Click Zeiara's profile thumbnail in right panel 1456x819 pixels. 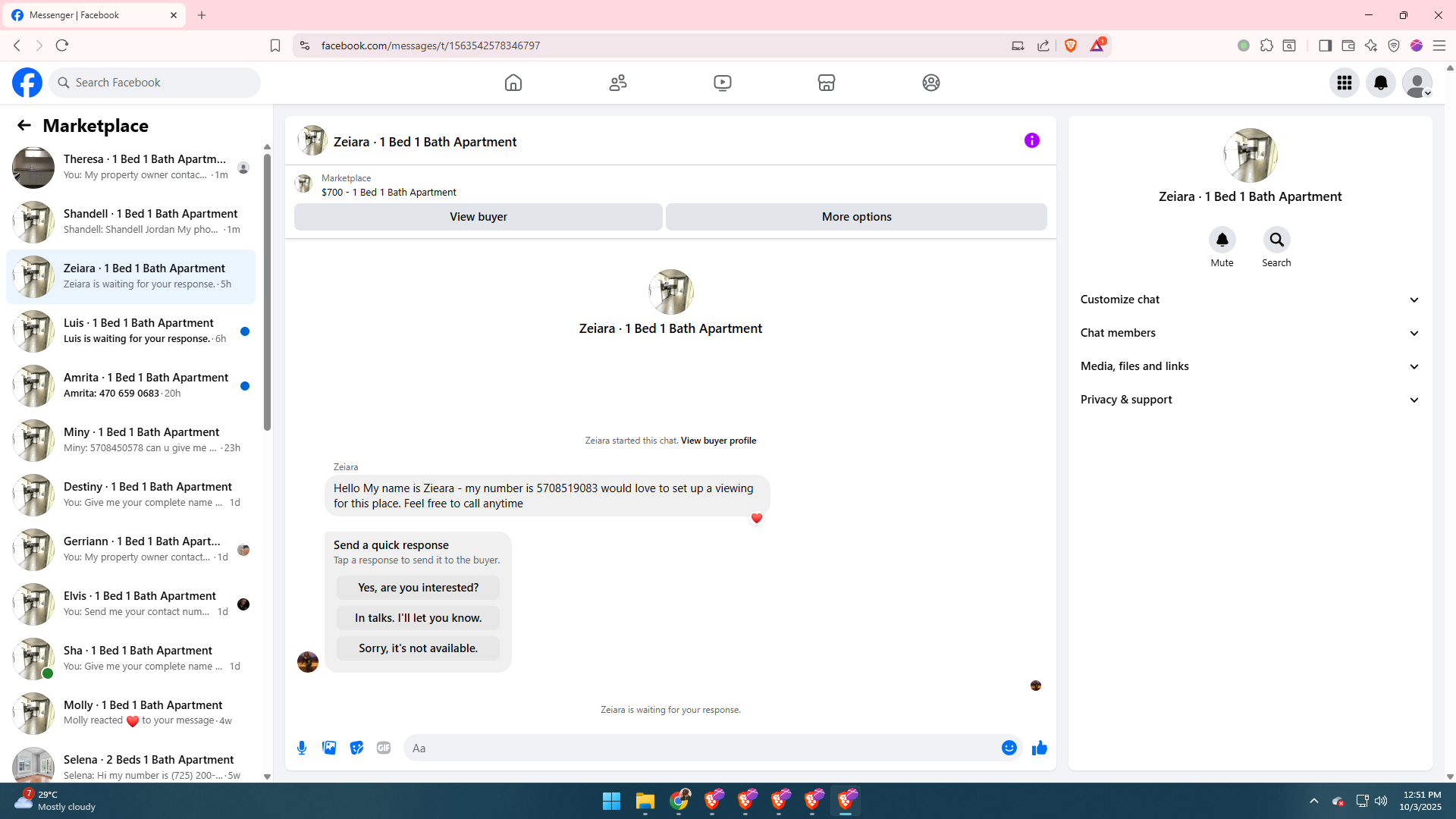pyautogui.click(x=1250, y=155)
